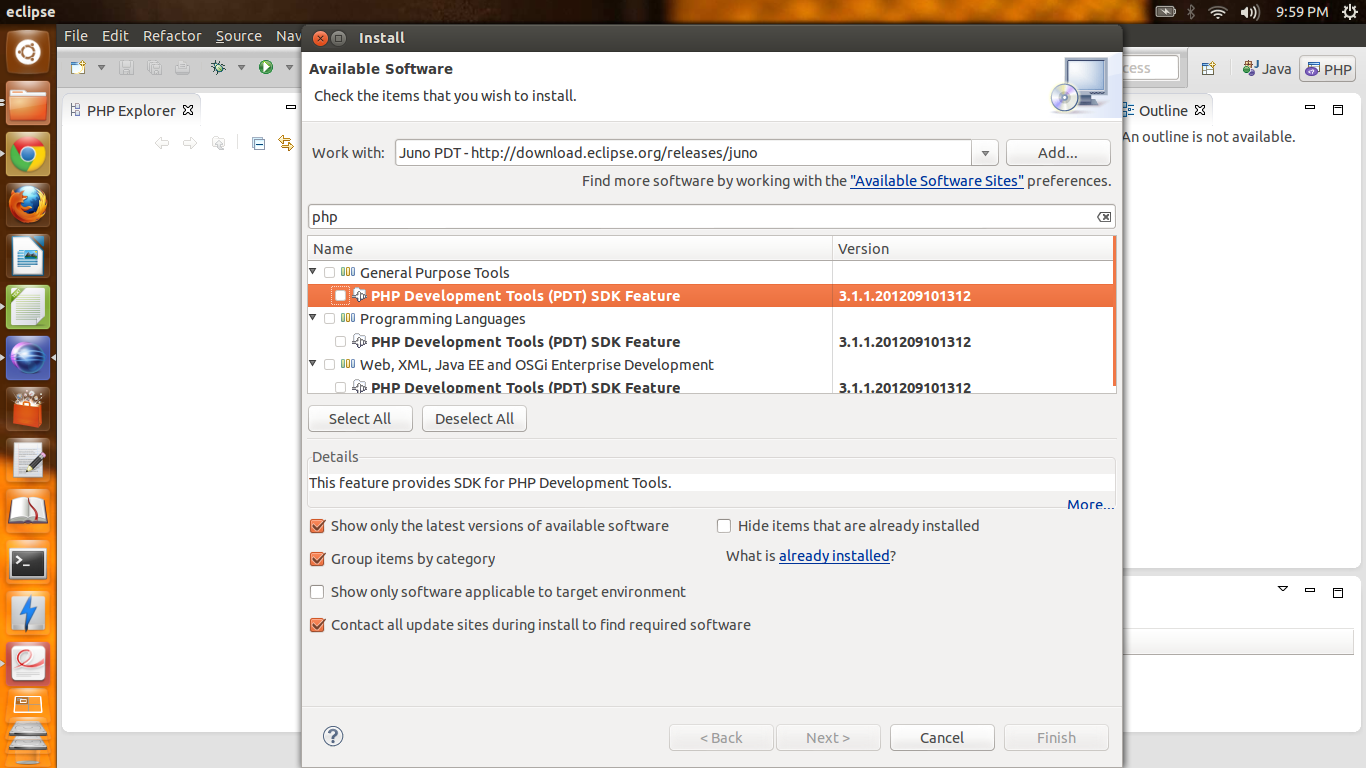1366x768 pixels.
Task: Open the Available Software Sites link
Action: (x=937, y=181)
